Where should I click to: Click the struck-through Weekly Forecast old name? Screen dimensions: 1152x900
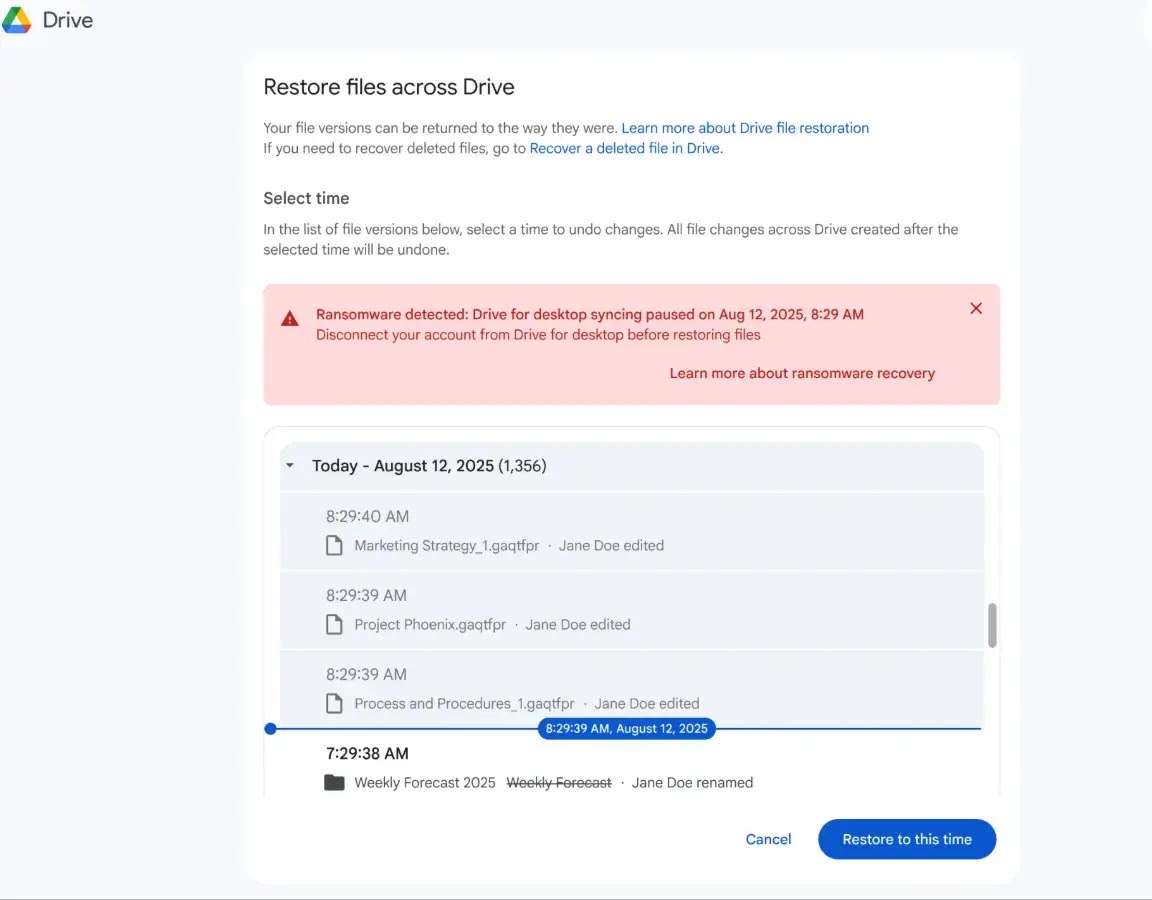(559, 783)
